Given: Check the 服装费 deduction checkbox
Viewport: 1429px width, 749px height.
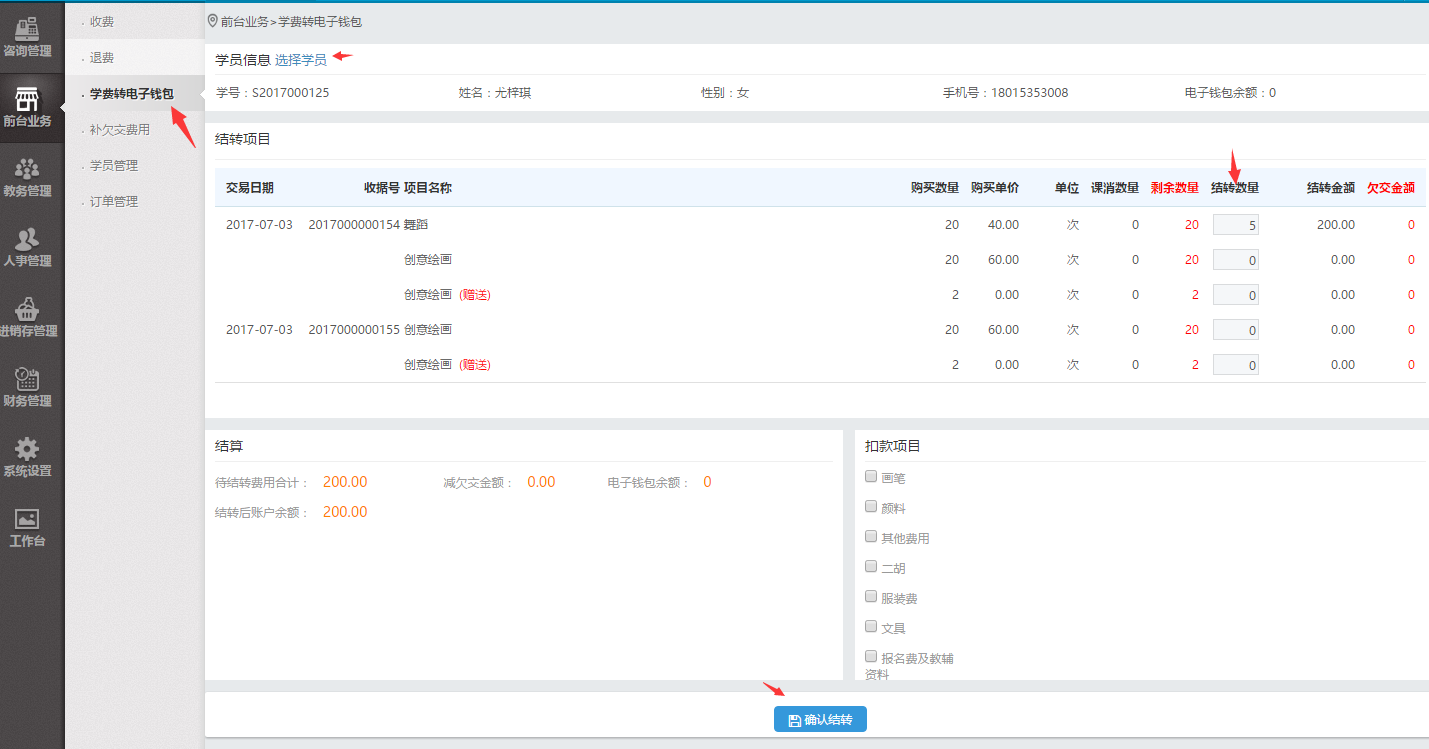Looking at the screenshot, I should (x=871, y=597).
